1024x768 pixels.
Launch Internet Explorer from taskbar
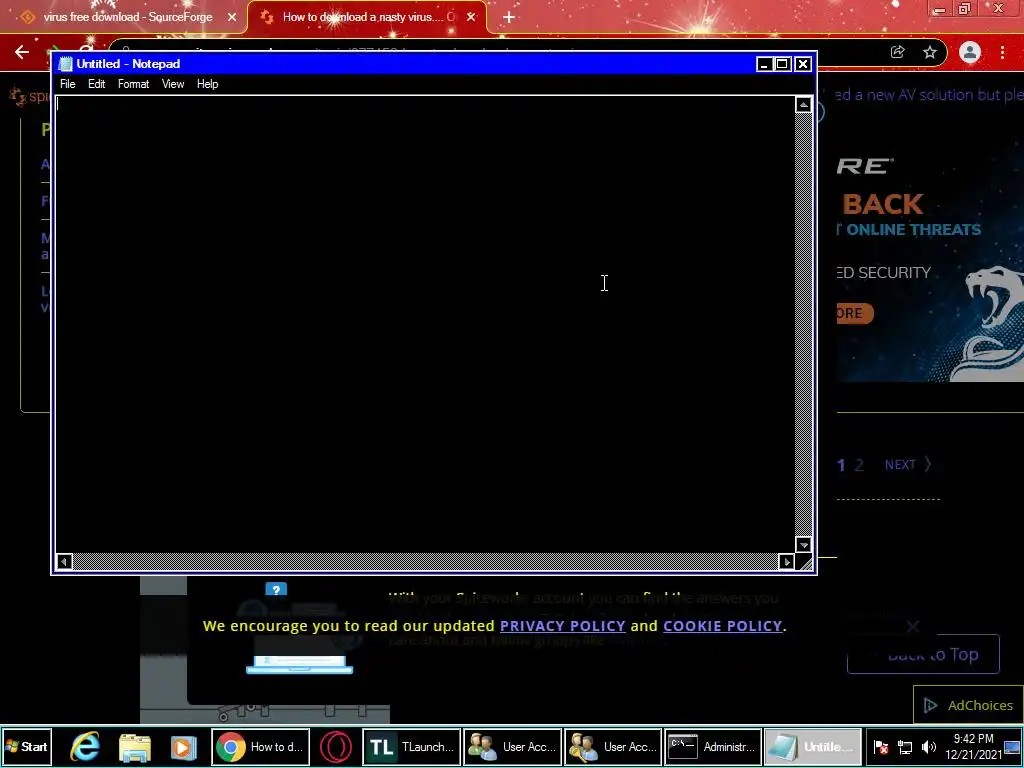point(86,747)
